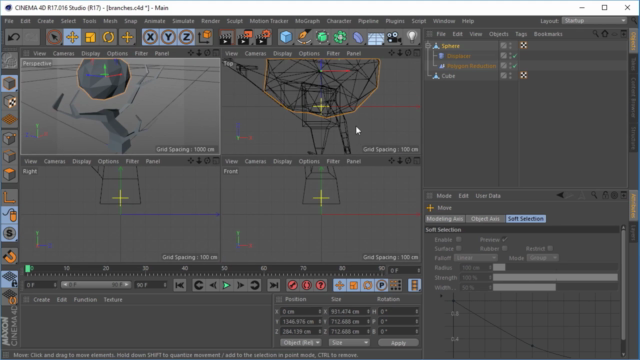
Task: Enable Axis mode in left sidebar
Action: tap(9, 198)
